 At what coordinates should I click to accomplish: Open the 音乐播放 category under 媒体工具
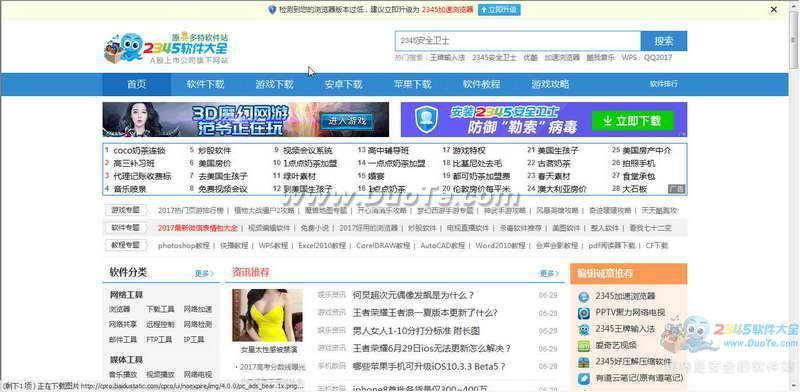click(123, 374)
